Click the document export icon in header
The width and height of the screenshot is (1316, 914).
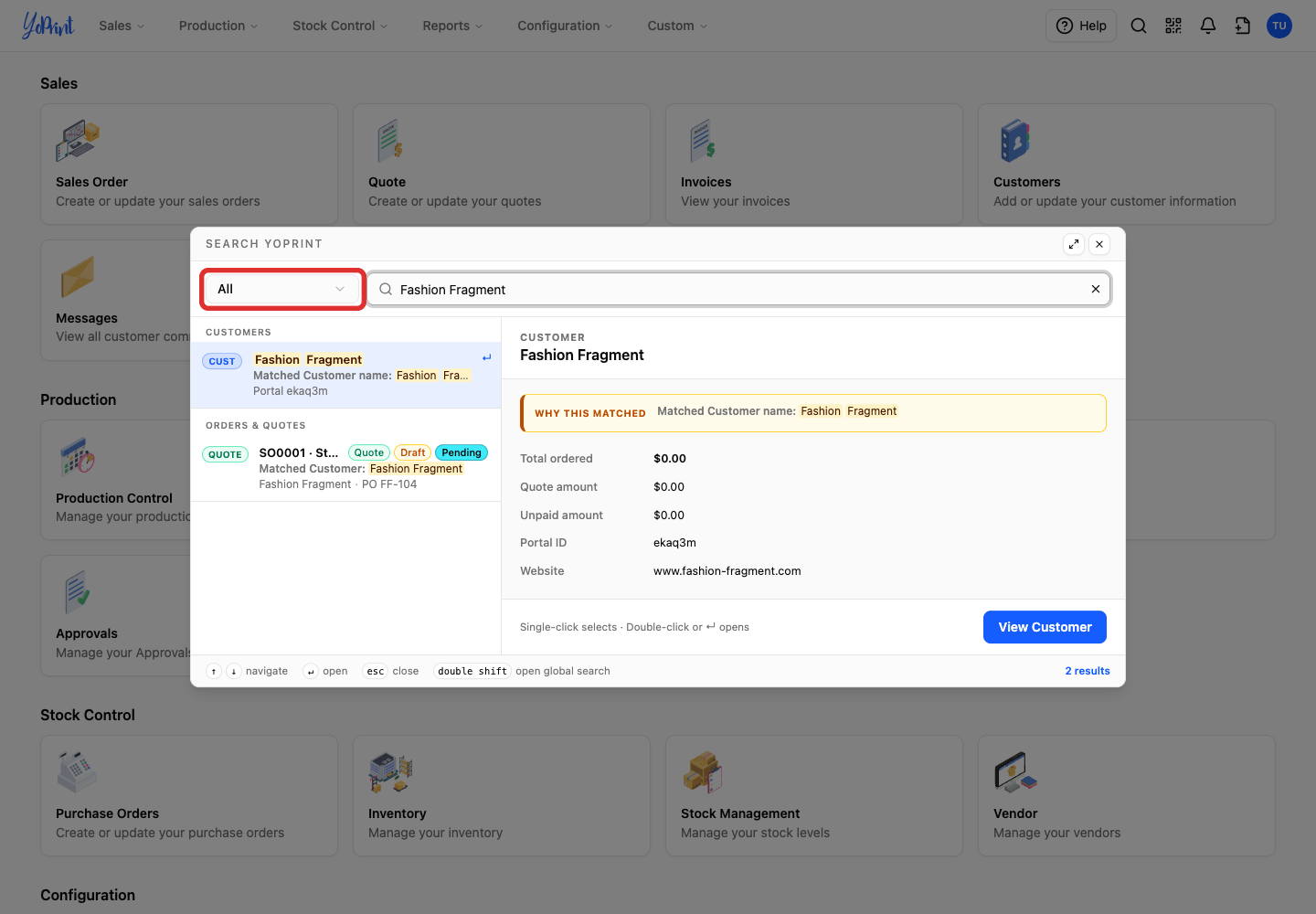coord(1243,26)
